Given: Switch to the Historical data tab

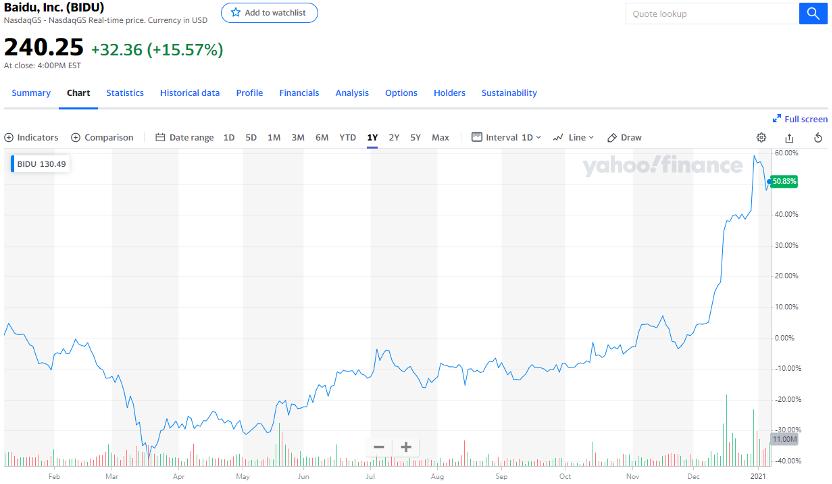Looking at the screenshot, I should [190, 93].
